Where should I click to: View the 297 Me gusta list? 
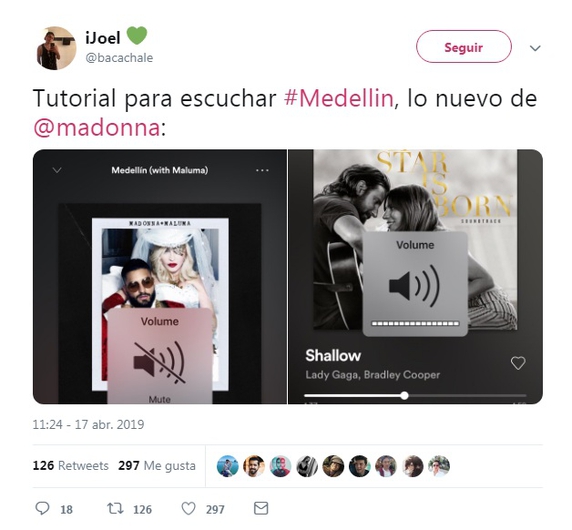tap(156, 465)
